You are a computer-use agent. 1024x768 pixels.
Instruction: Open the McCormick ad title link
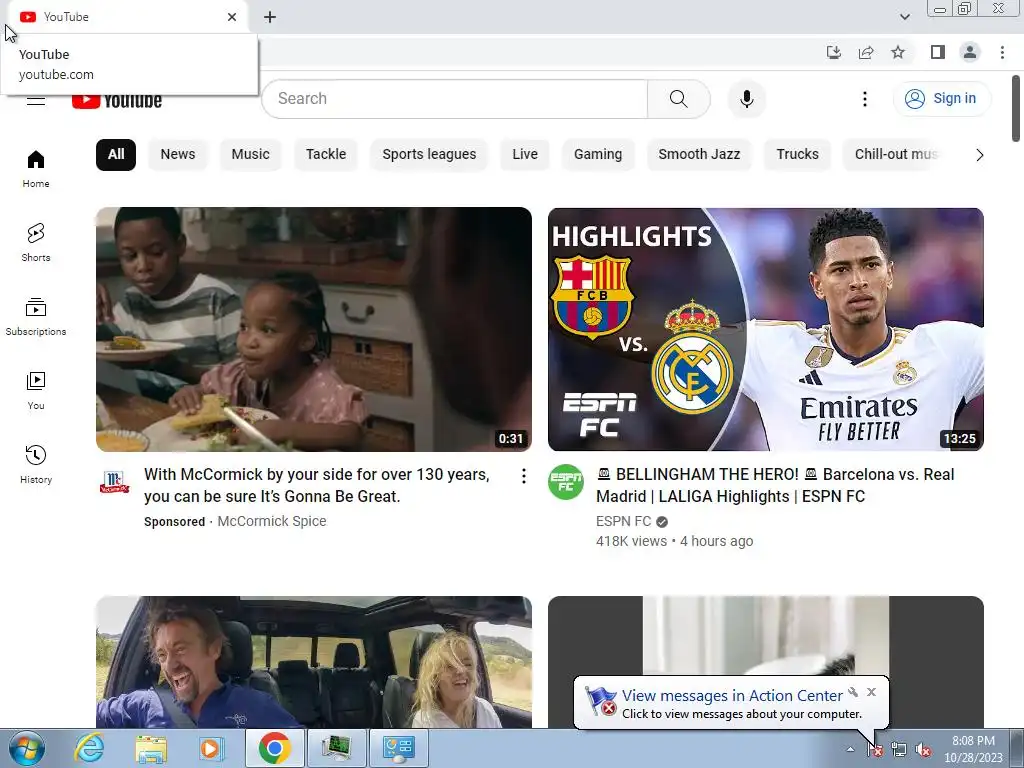pyautogui.click(x=317, y=485)
